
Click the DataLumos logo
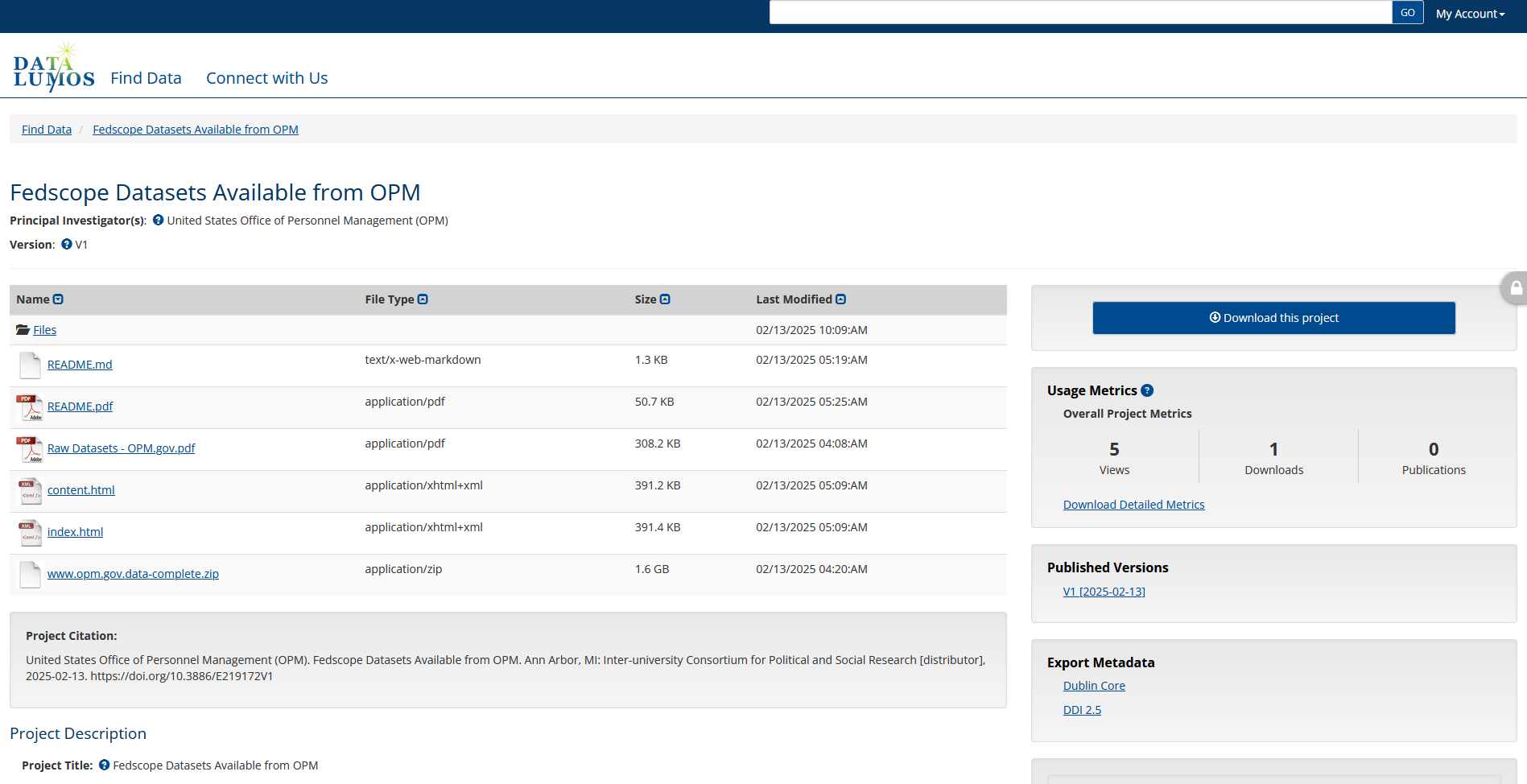coord(53,68)
